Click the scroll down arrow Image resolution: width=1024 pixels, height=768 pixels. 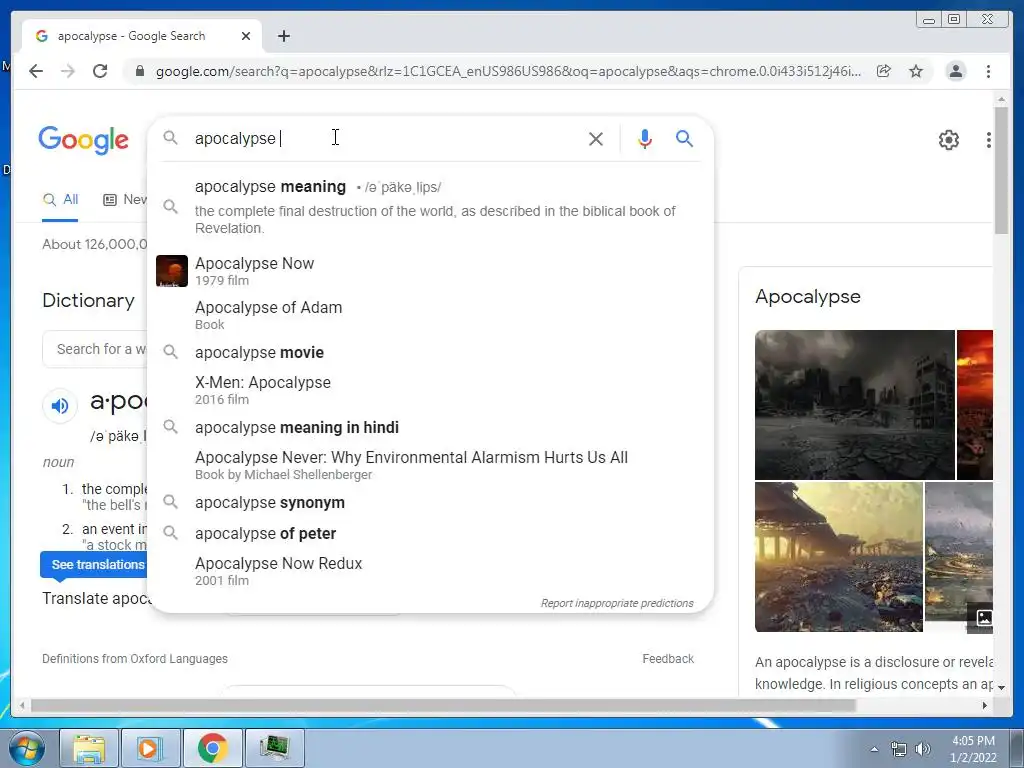pyautogui.click(x=1001, y=688)
